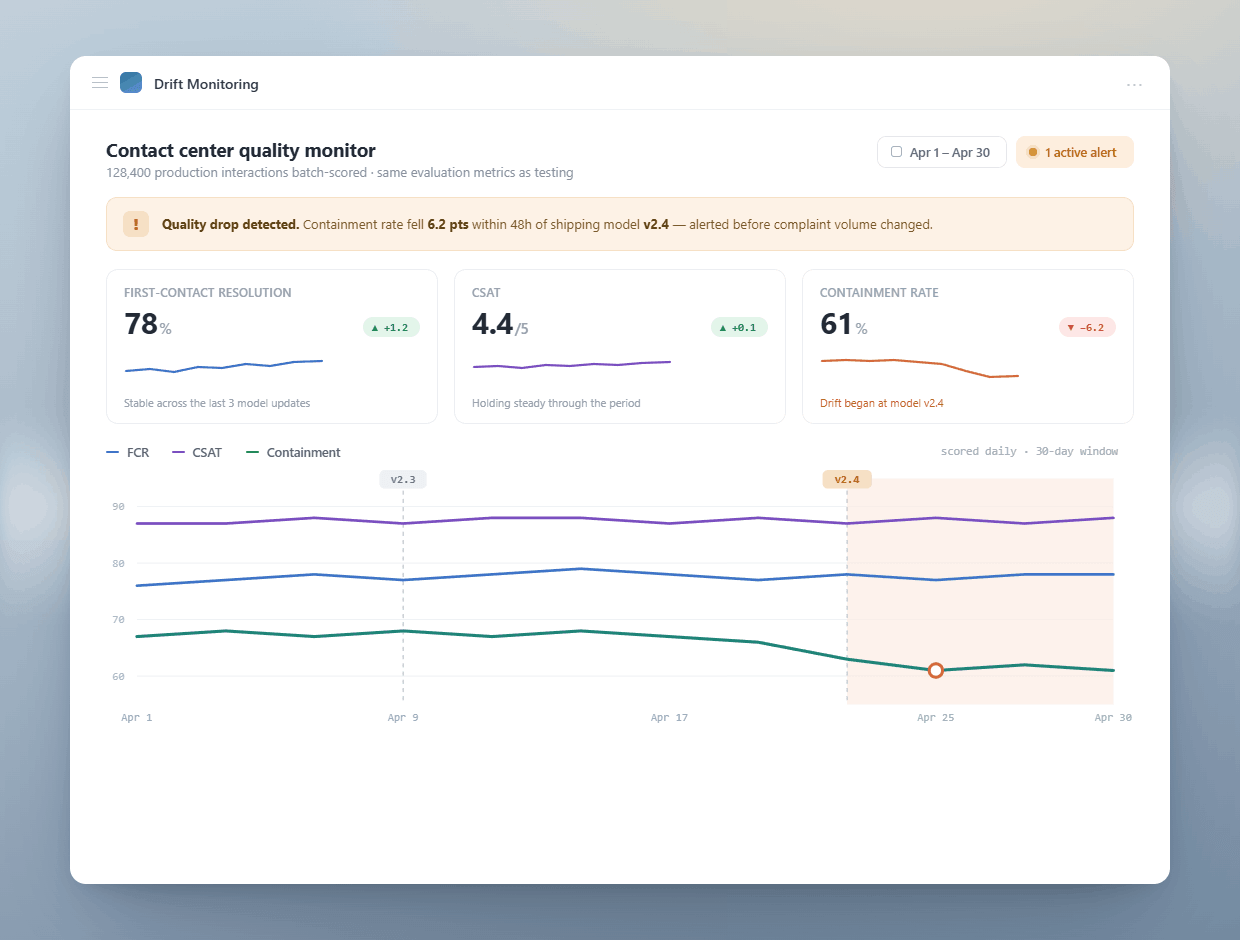The height and width of the screenshot is (940, 1240).
Task: Click the +0.1 change badge
Action: [739, 327]
